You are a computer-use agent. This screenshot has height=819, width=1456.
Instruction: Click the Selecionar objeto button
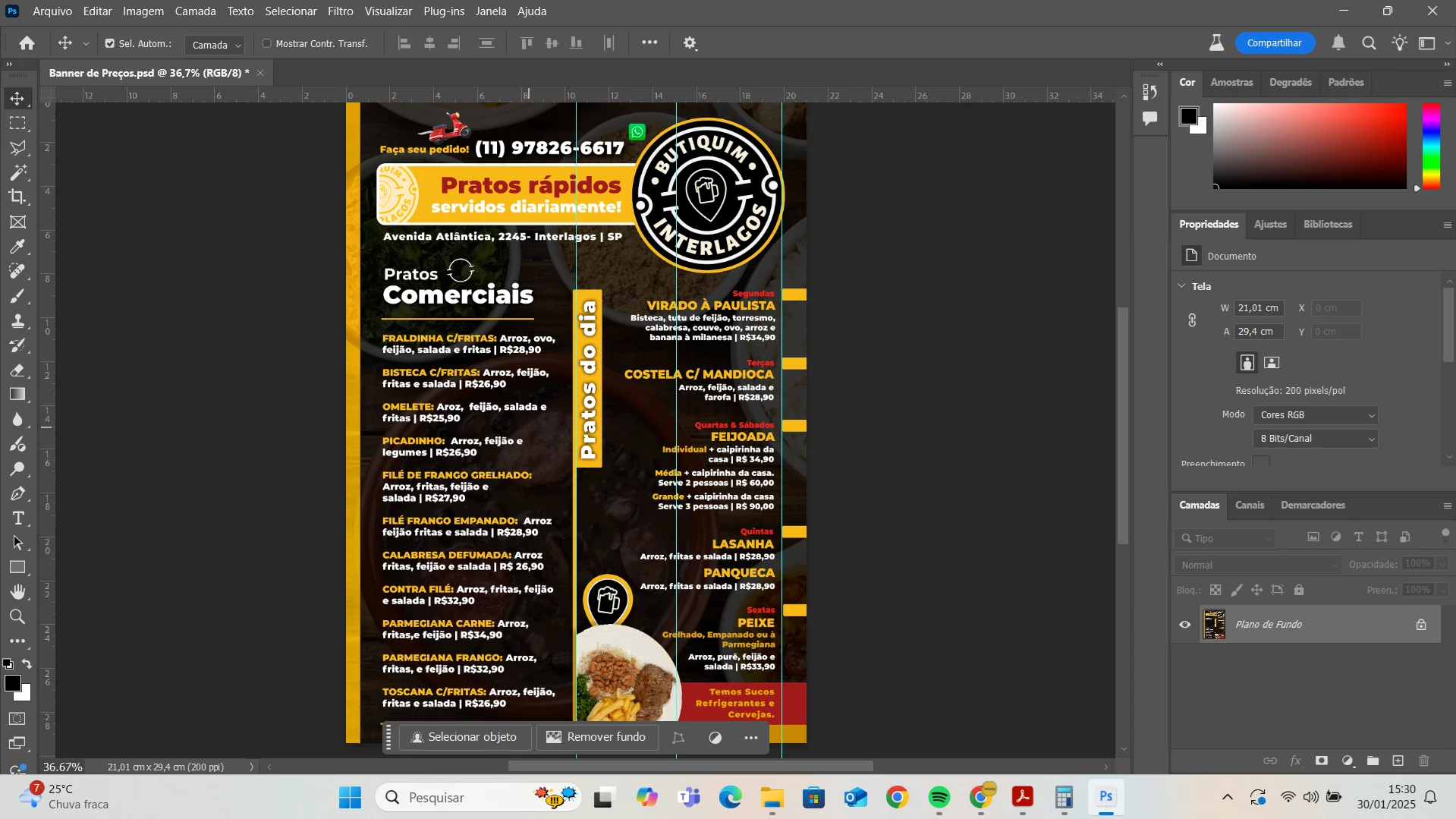(x=464, y=737)
